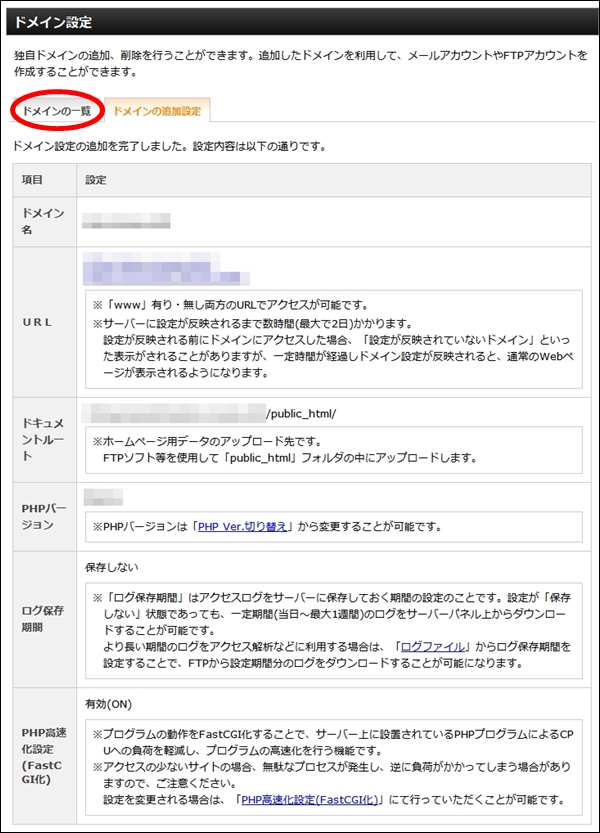Click the /public_html/ path text
The image size is (600, 833).
pyautogui.click(x=301, y=413)
